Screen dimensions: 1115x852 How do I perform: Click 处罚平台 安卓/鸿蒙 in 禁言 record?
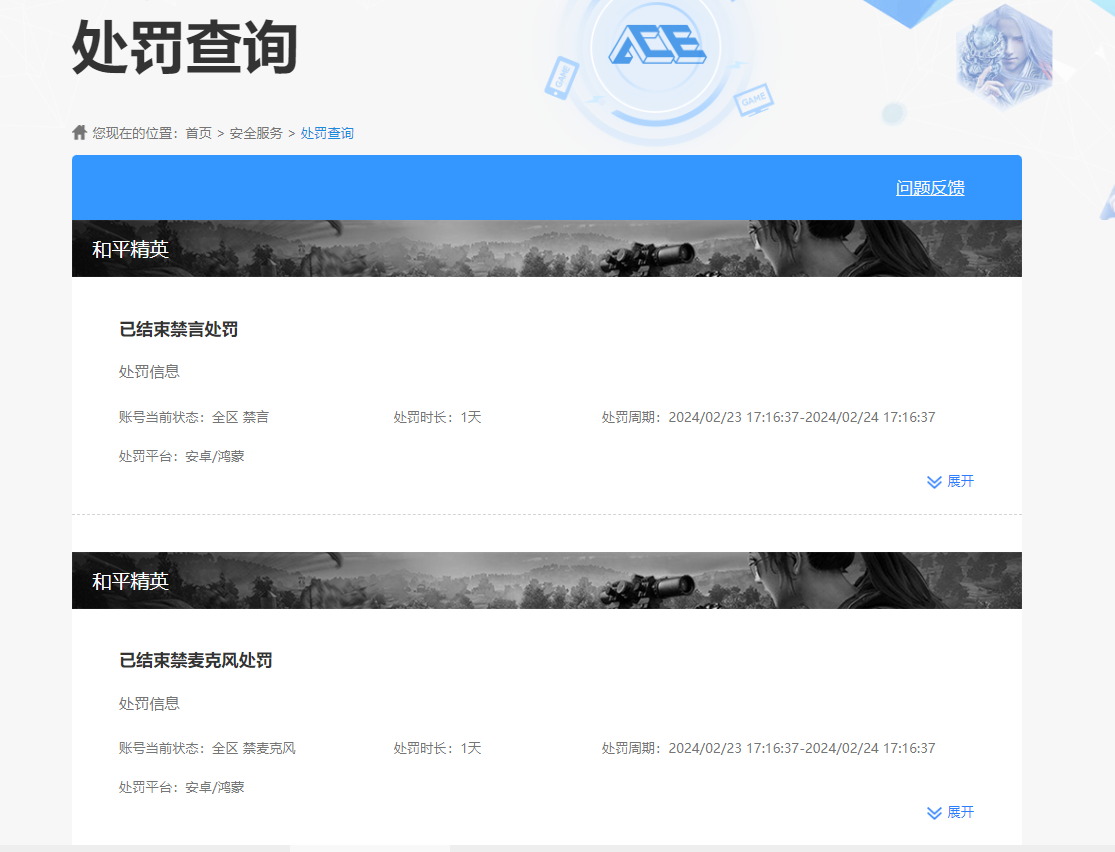point(181,456)
